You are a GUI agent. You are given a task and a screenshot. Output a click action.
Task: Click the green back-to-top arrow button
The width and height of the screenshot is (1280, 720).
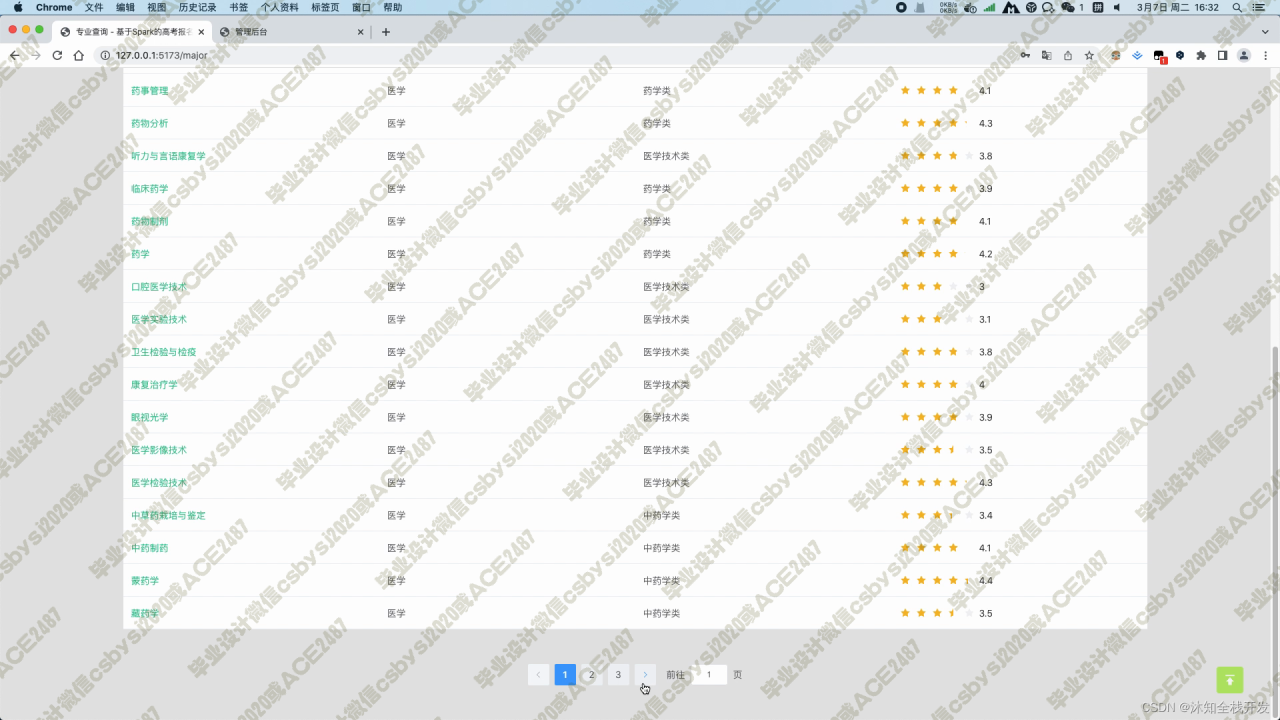tap(1230, 680)
